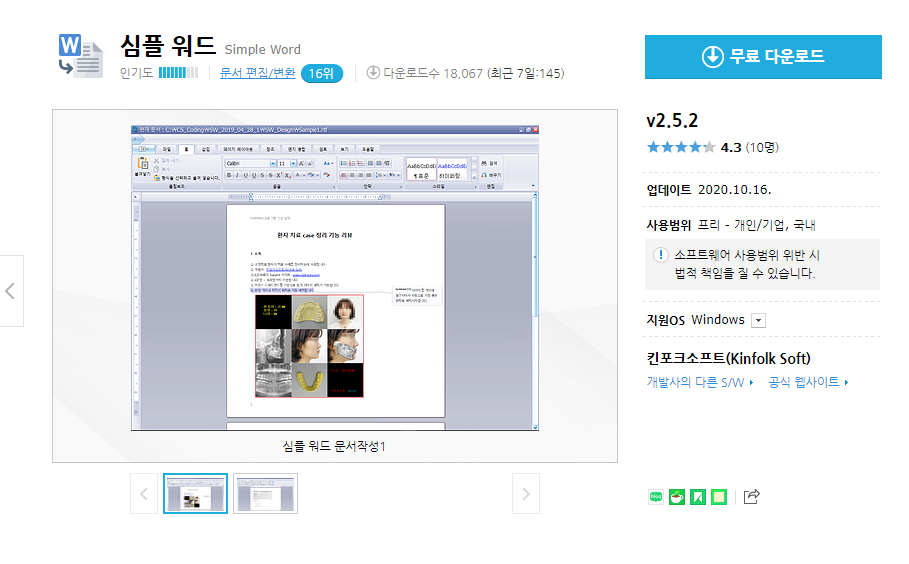
Task: Show next thumbnails with right chevron
Action: pyautogui.click(x=526, y=494)
